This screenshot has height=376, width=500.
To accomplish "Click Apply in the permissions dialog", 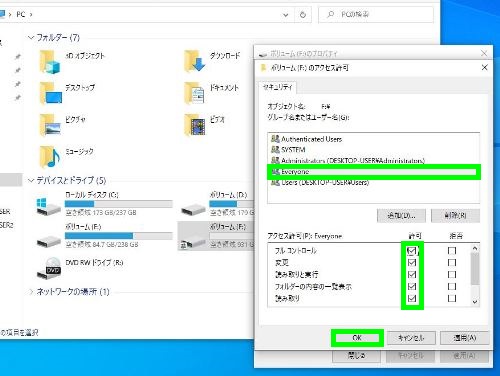I will tap(465, 338).
